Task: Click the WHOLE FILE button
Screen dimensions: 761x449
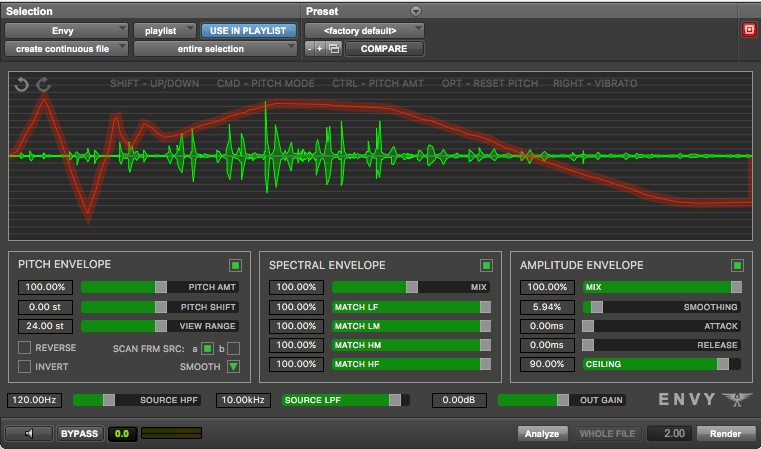Action: point(607,433)
